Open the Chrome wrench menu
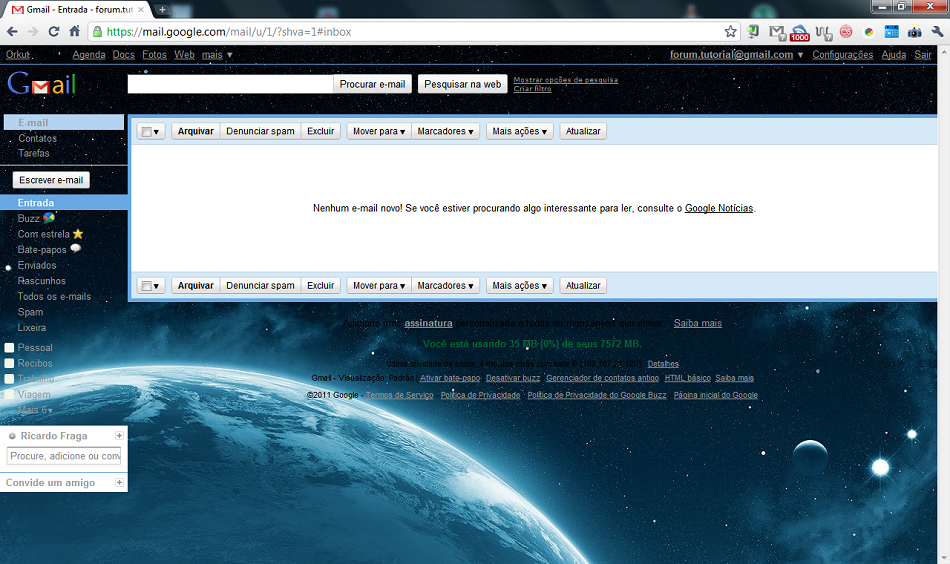950x564 pixels. (937, 32)
